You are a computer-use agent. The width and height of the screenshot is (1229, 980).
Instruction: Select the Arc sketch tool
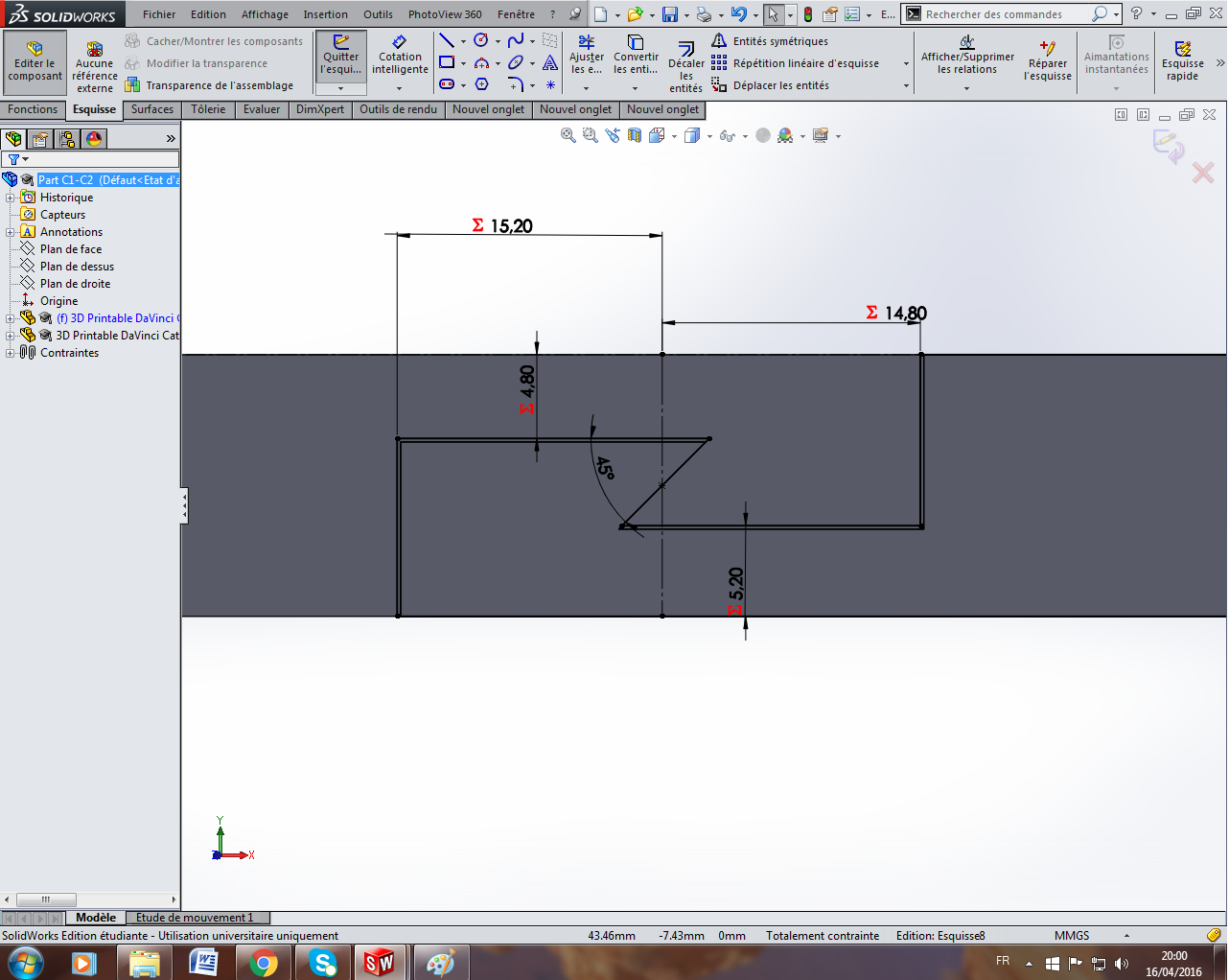coord(481,62)
